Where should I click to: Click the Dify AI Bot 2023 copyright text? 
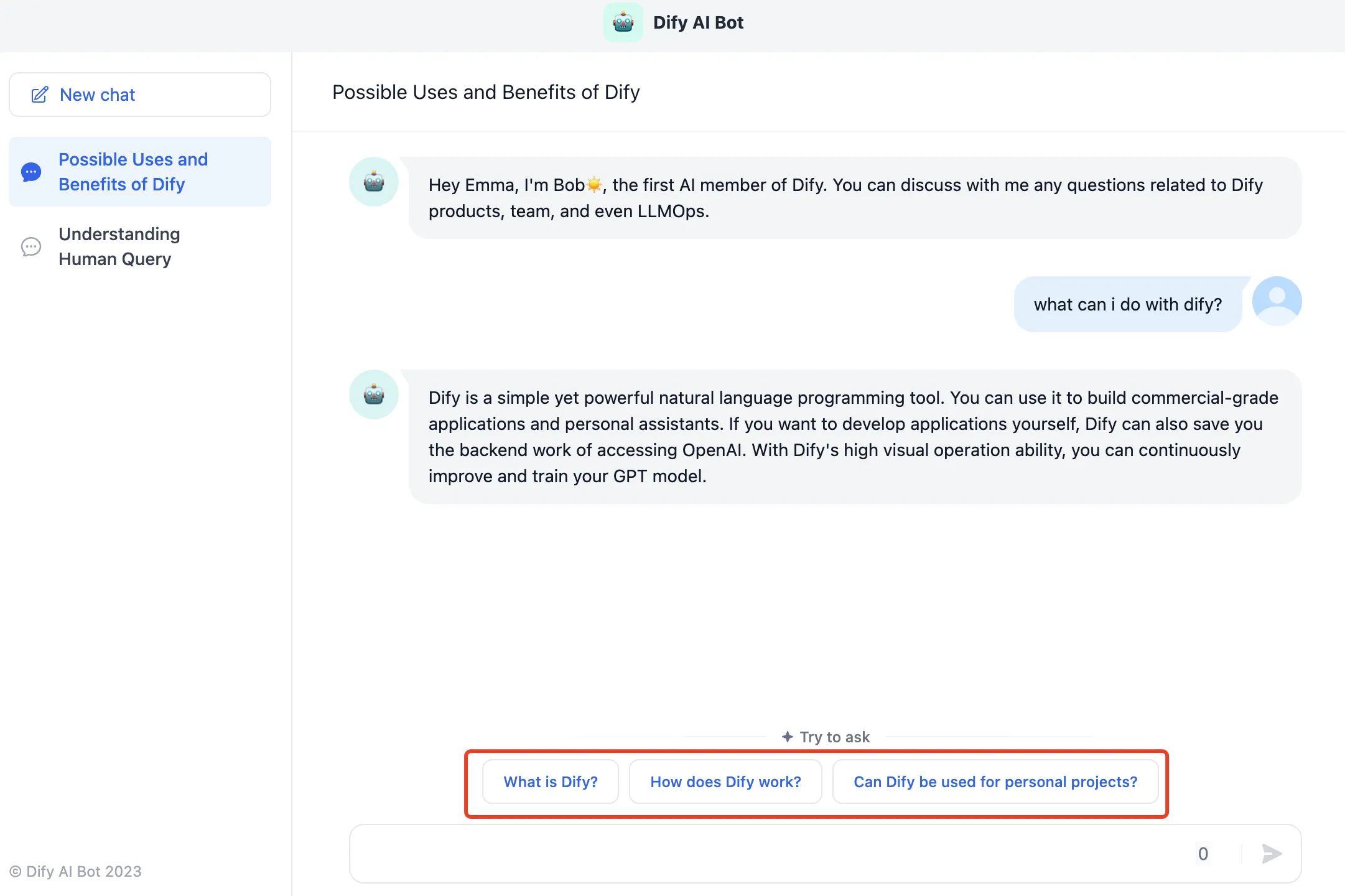pyautogui.click(x=76, y=871)
